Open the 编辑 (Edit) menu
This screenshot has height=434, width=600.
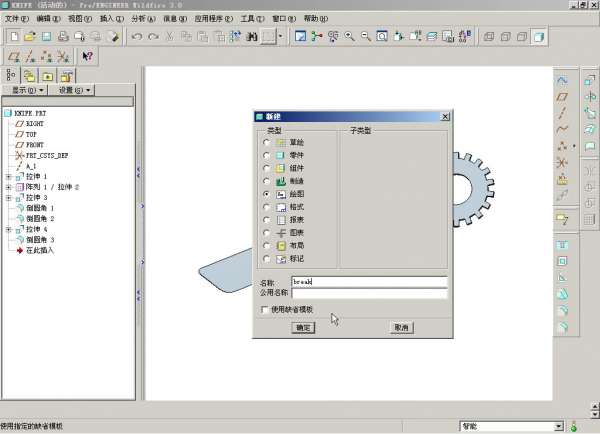(48, 18)
